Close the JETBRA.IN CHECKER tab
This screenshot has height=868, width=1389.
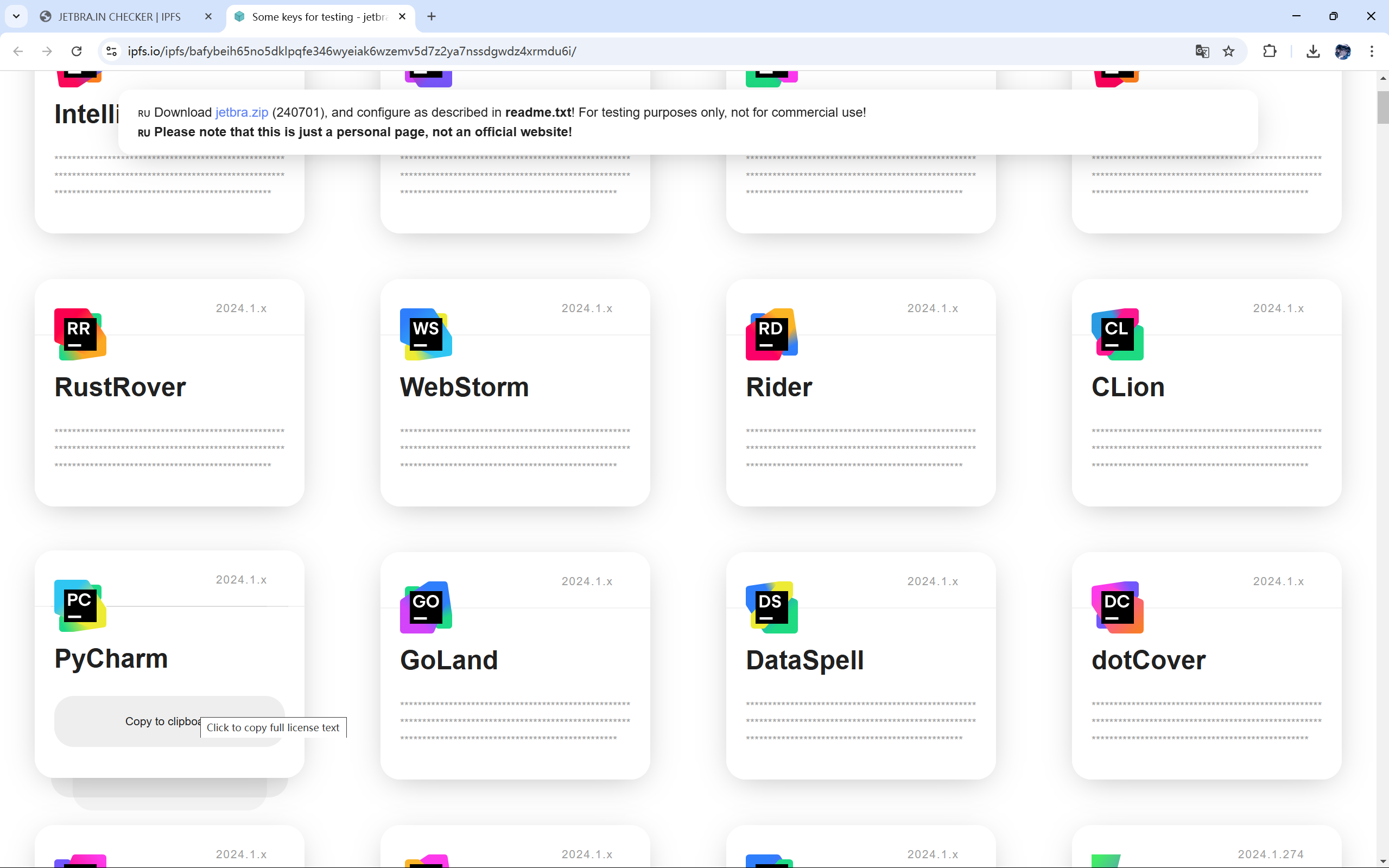click(x=208, y=17)
